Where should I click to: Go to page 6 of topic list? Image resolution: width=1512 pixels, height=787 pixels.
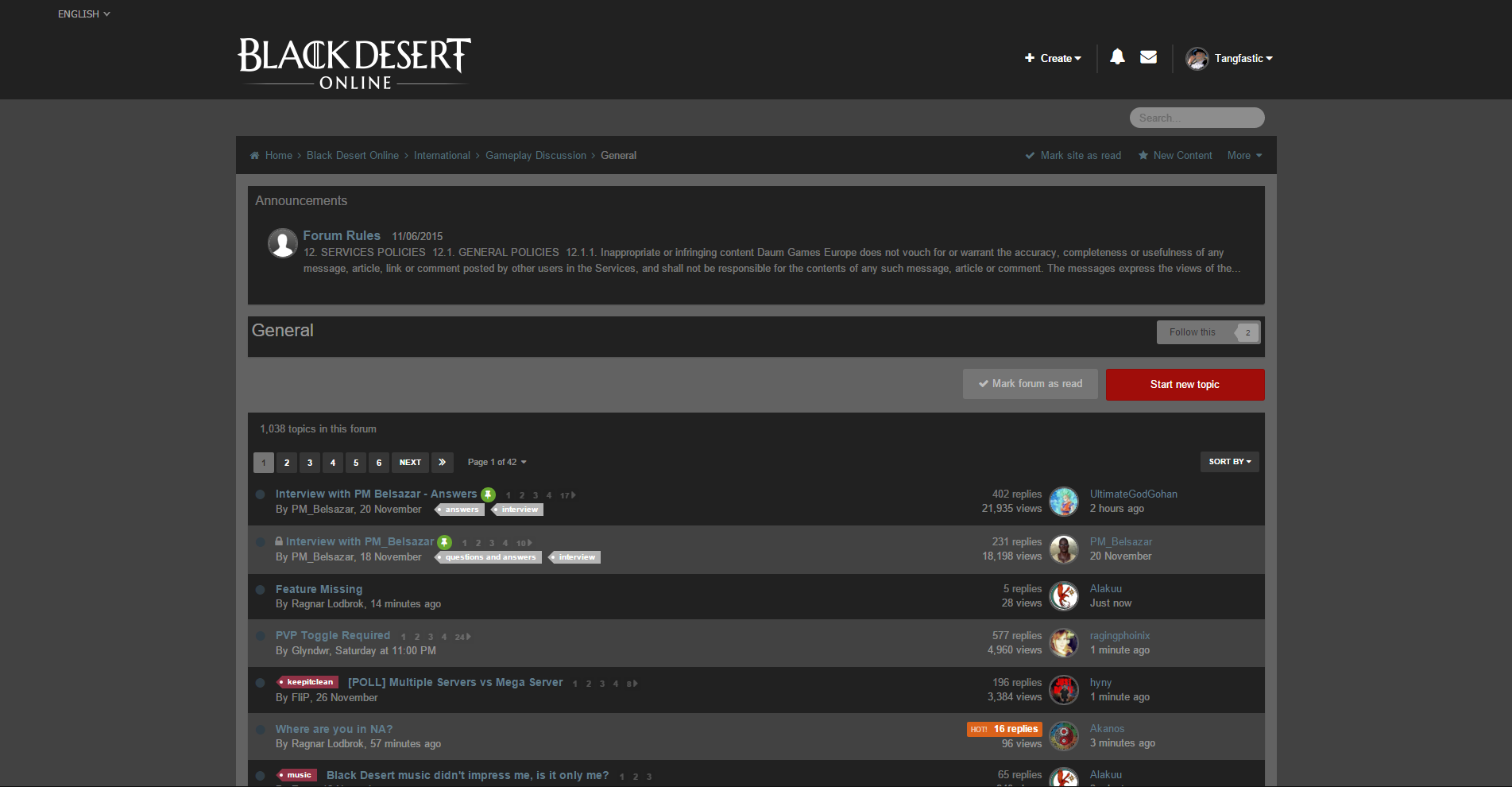pyautogui.click(x=379, y=462)
